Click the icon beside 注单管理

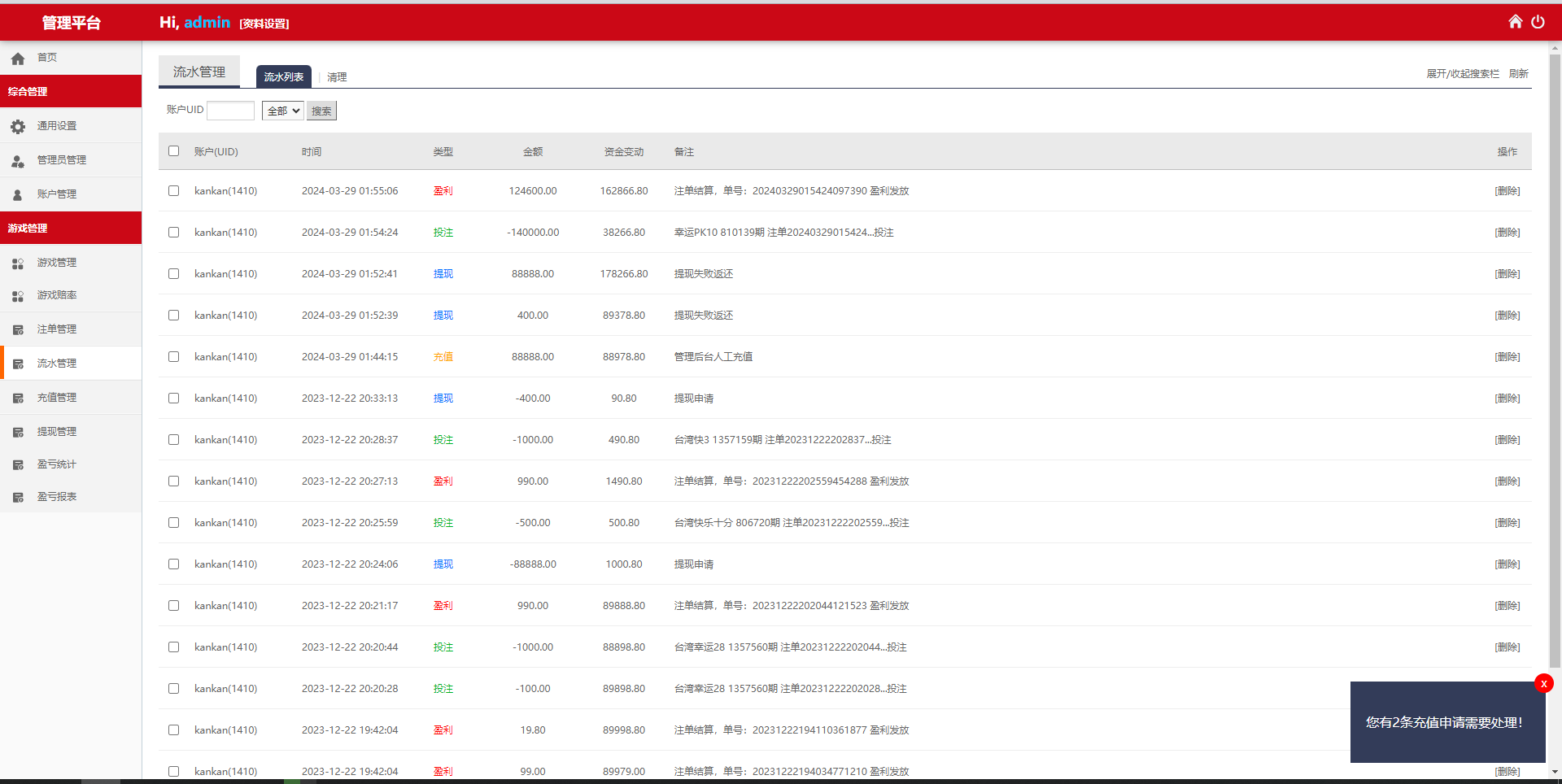[x=18, y=330]
